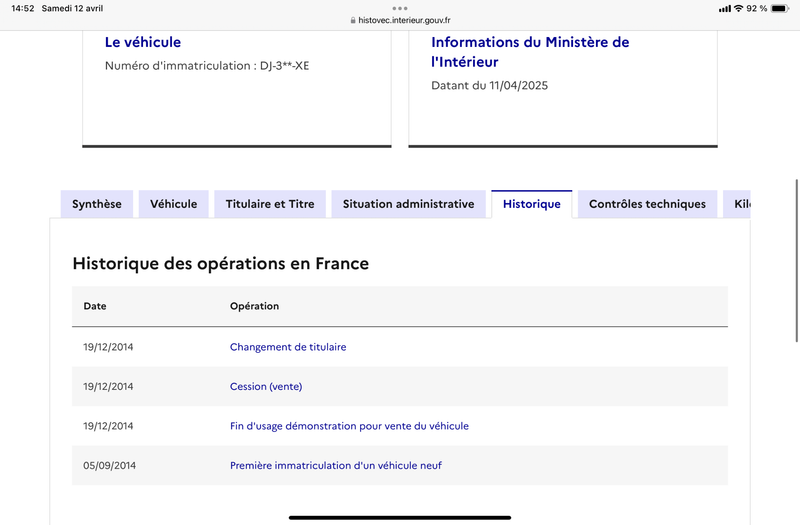Tap the home indicator bar
800x525 pixels.
point(400,517)
